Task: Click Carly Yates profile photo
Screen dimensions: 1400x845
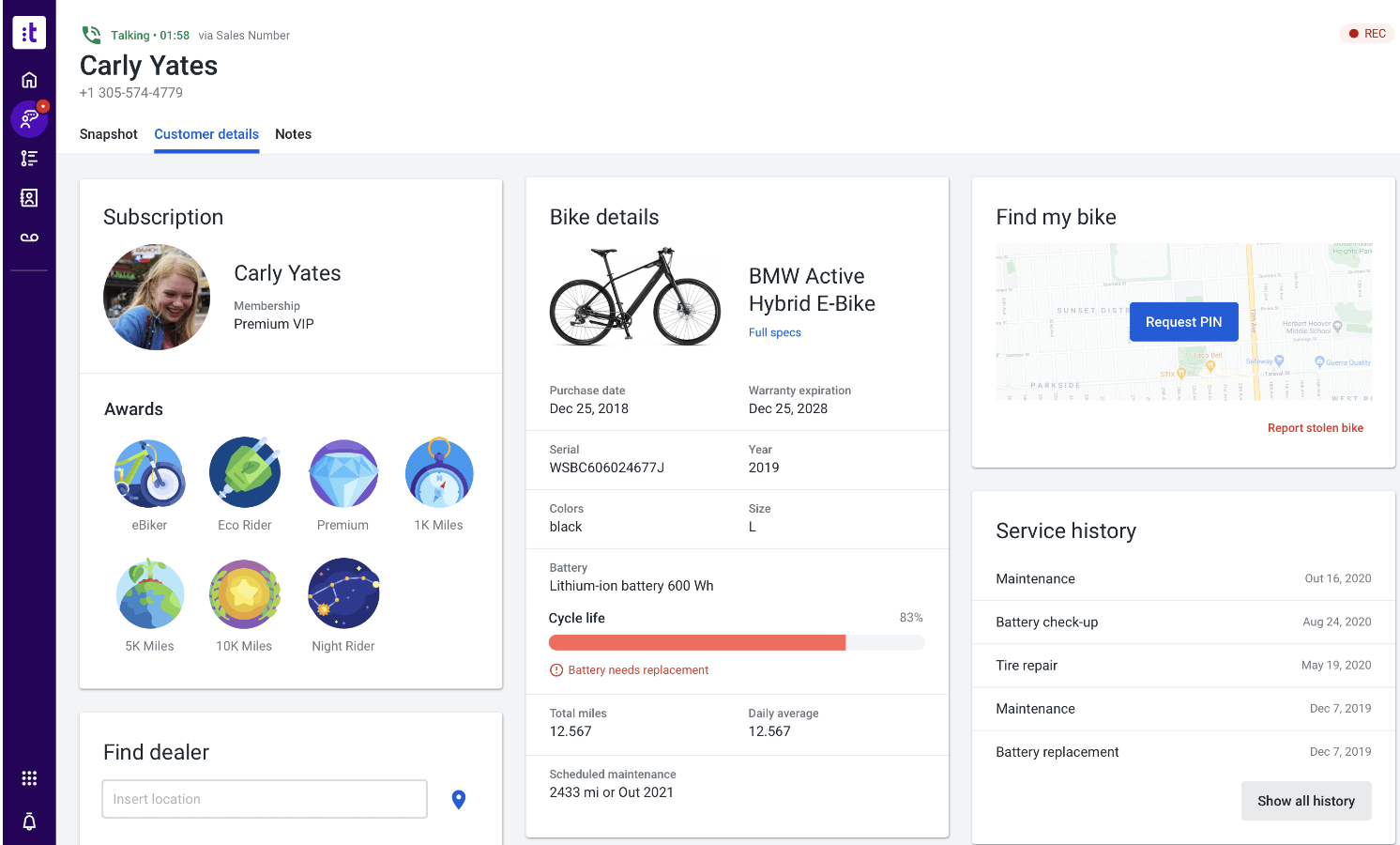Action: click(x=157, y=298)
